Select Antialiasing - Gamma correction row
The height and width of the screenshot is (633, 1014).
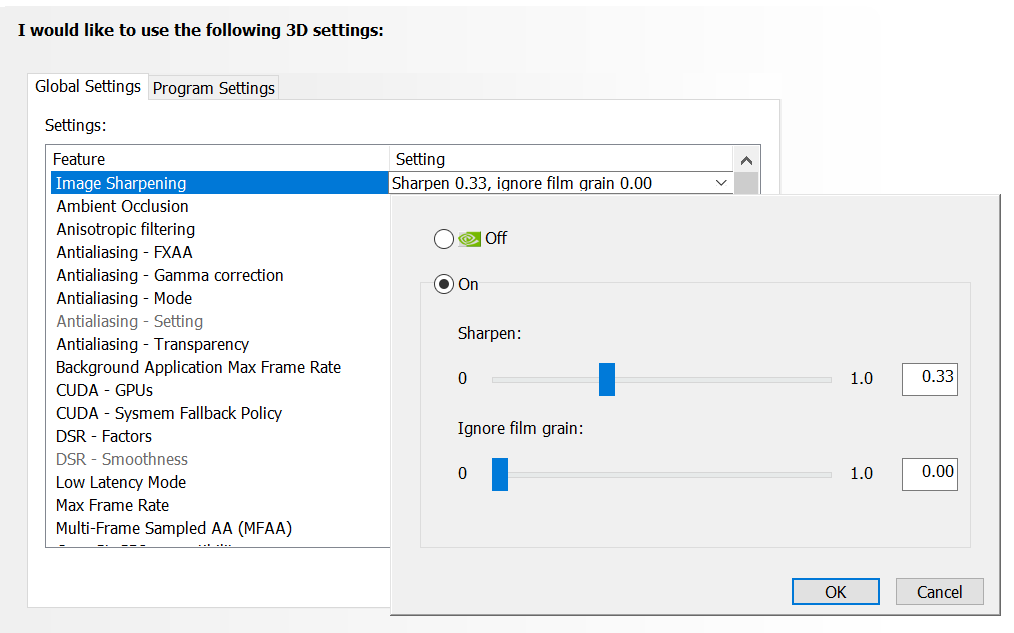220,275
